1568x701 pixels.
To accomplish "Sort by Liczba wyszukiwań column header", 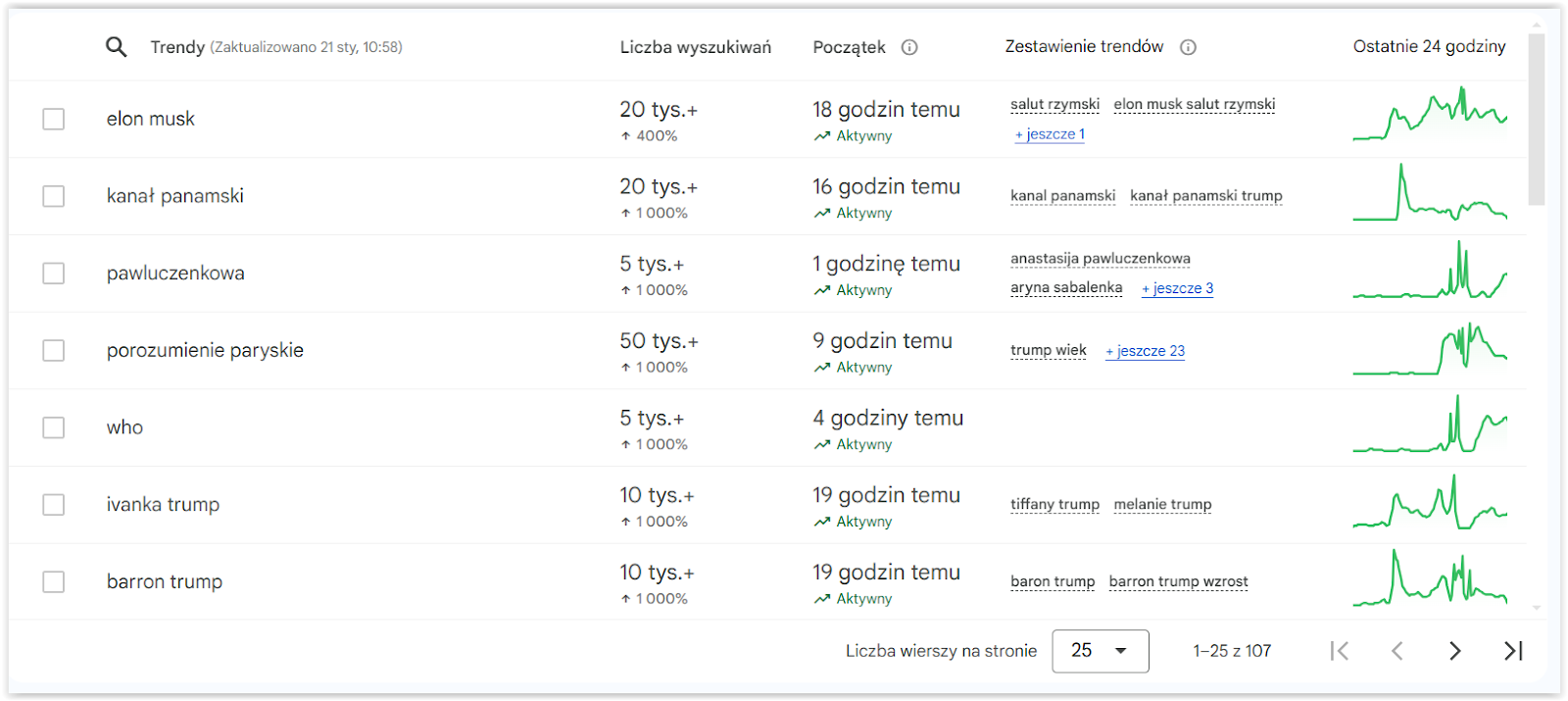I will click(x=696, y=47).
